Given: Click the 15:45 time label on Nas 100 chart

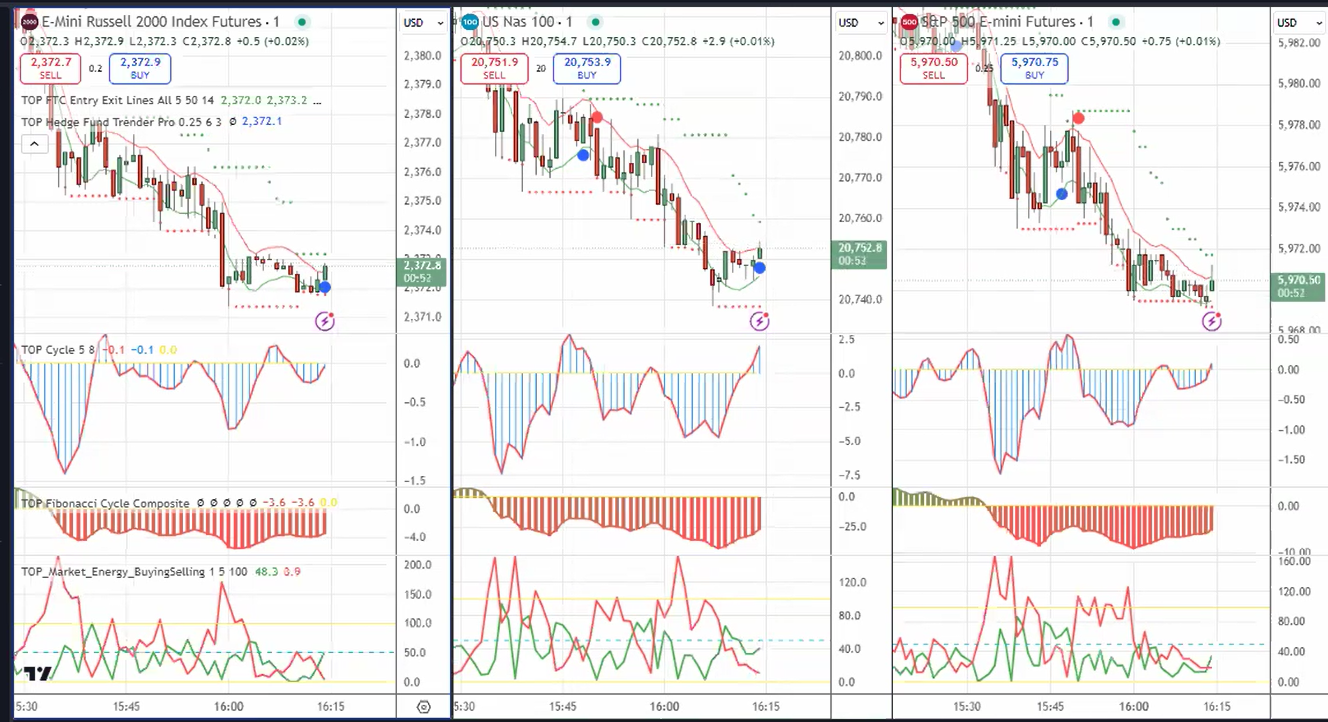Looking at the screenshot, I should [563, 706].
